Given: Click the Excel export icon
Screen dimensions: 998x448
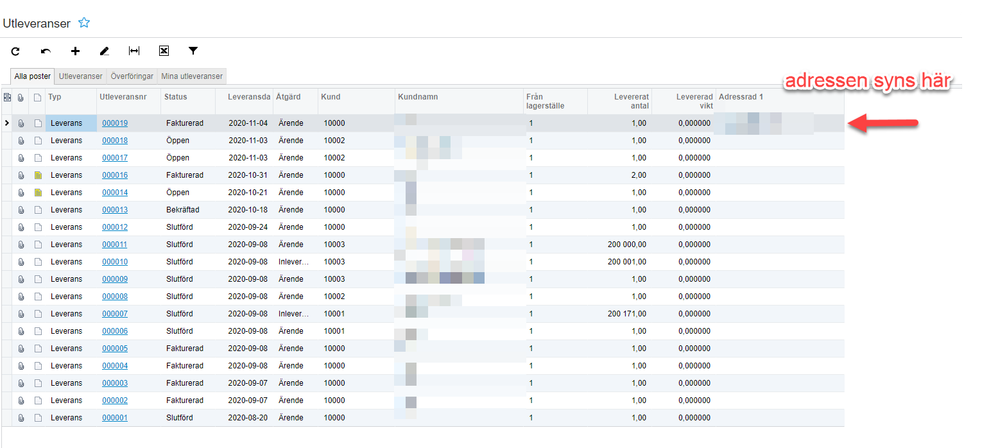Looking at the screenshot, I should 164,51.
